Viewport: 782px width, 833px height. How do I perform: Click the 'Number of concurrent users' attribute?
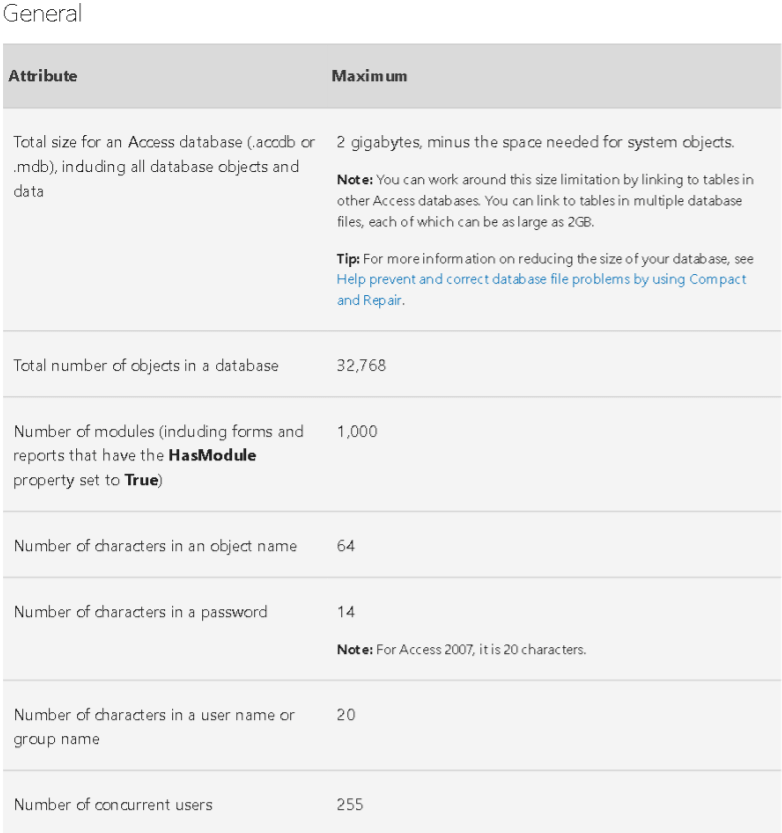pyautogui.click(x=113, y=805)
